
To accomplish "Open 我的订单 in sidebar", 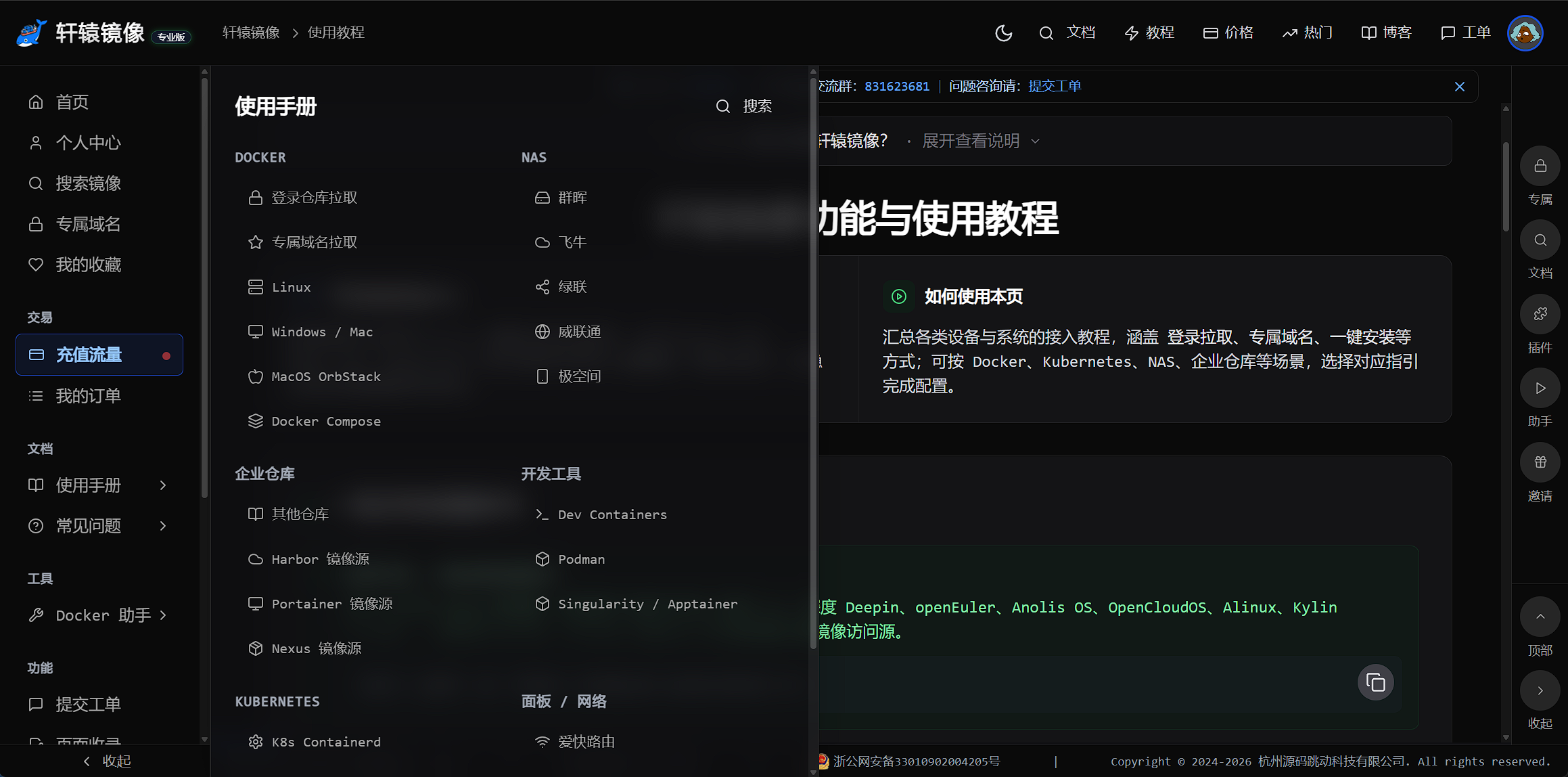I will click(x=99, y=396).
